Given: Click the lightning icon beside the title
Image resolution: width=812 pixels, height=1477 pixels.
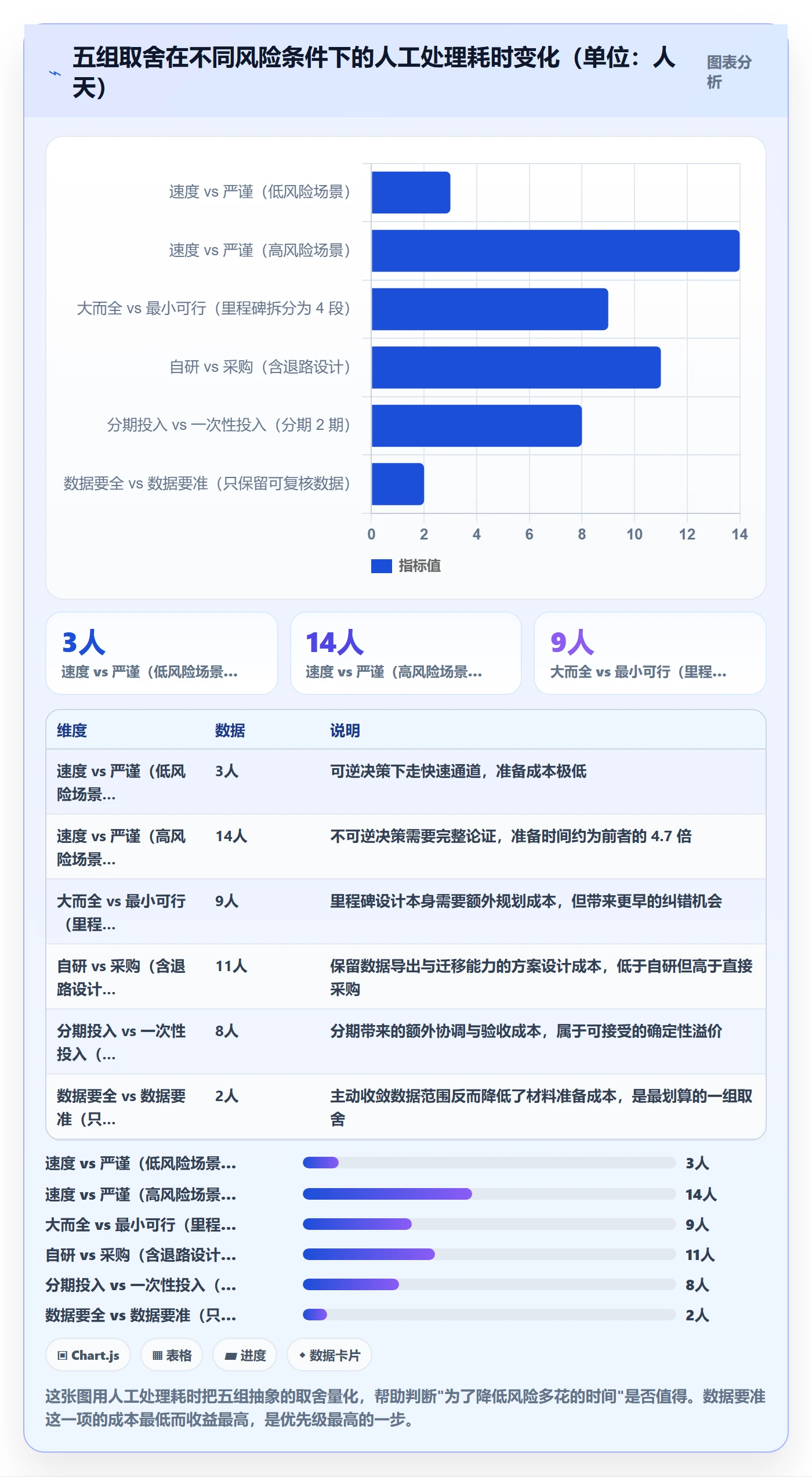Looking at the screenshot, I should [x=55, y=73].
